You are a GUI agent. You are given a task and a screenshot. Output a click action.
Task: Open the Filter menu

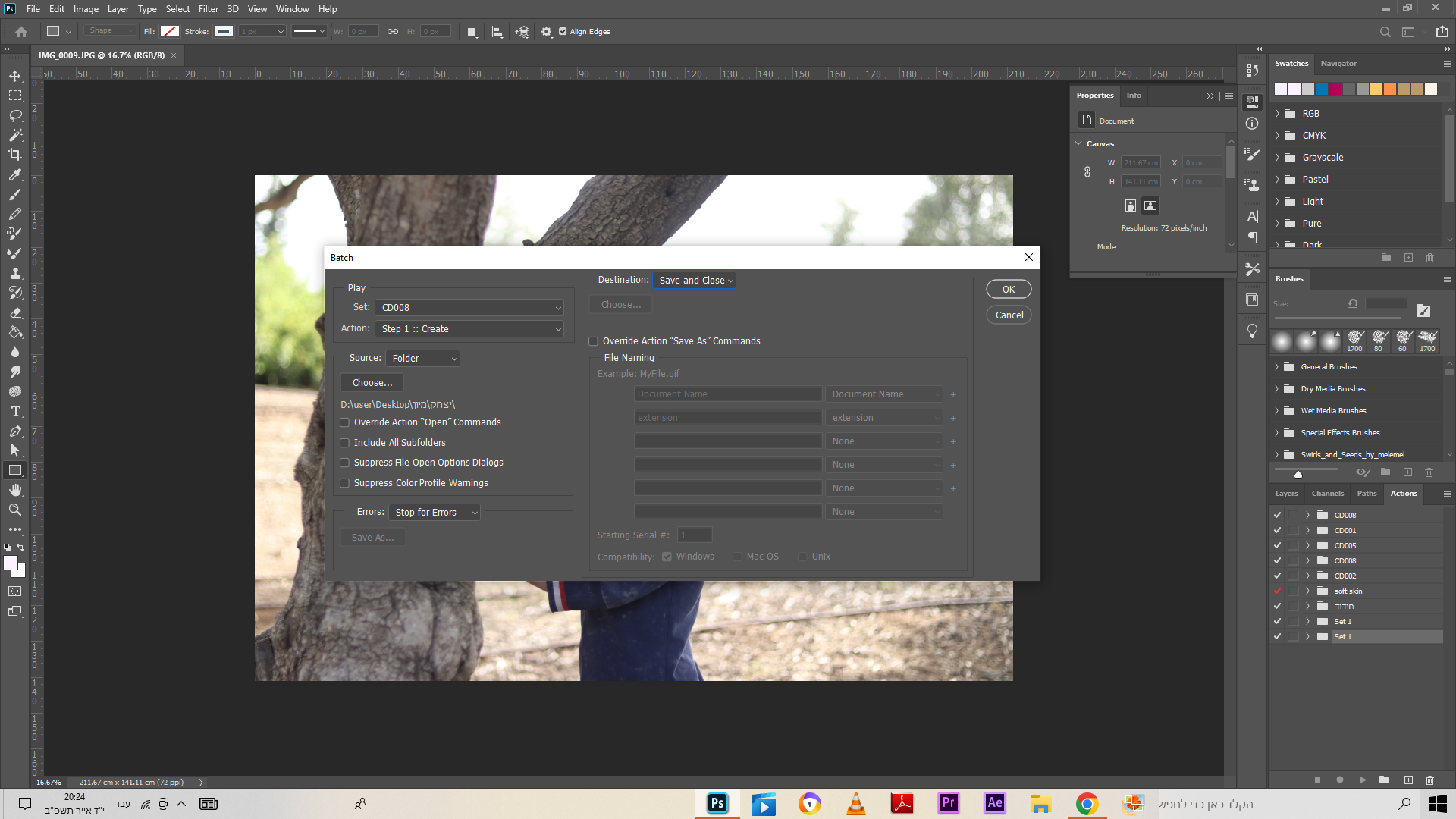[208, 9]
